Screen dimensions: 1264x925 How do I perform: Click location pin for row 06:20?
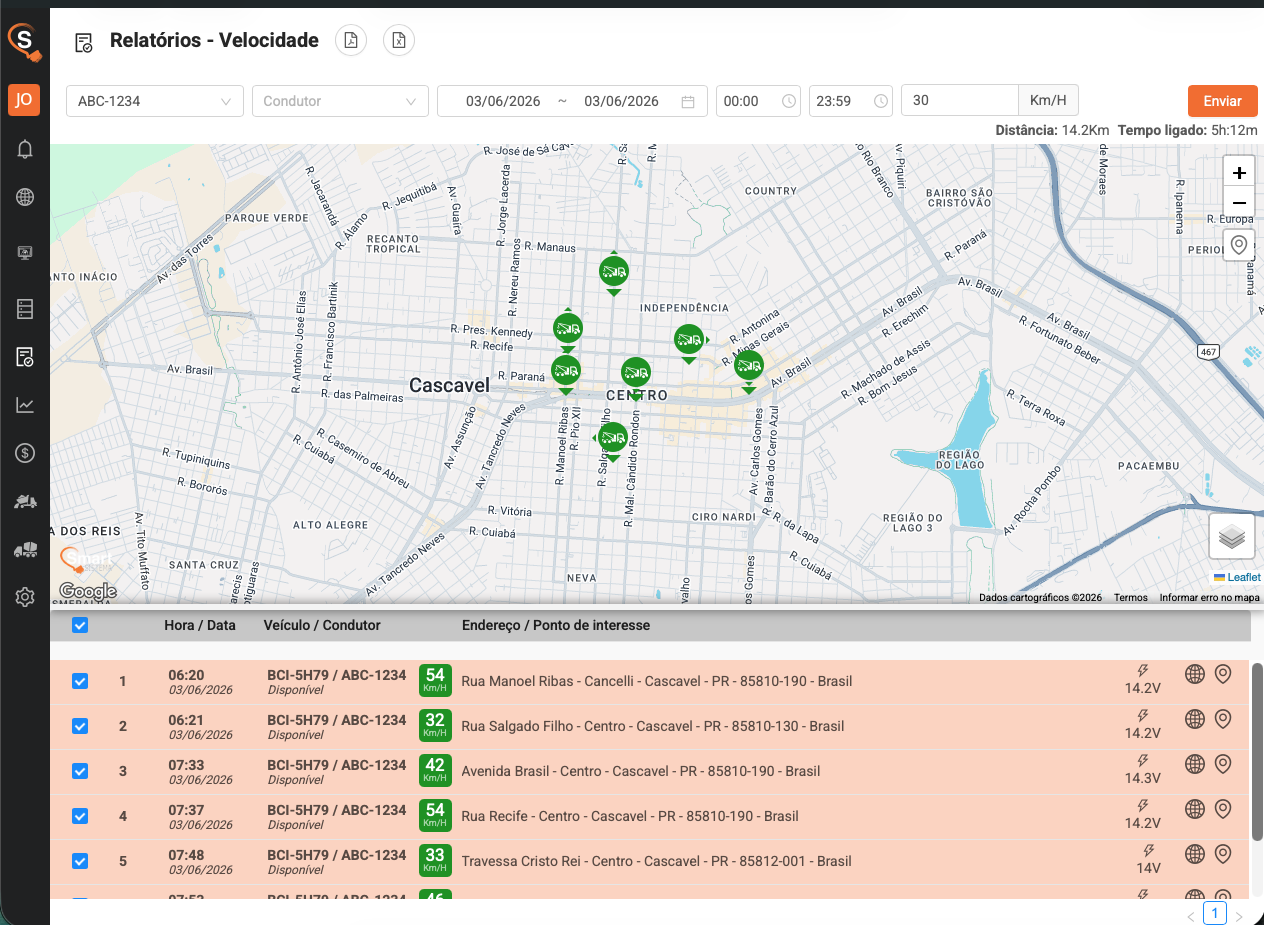[x=1222, y=675]
